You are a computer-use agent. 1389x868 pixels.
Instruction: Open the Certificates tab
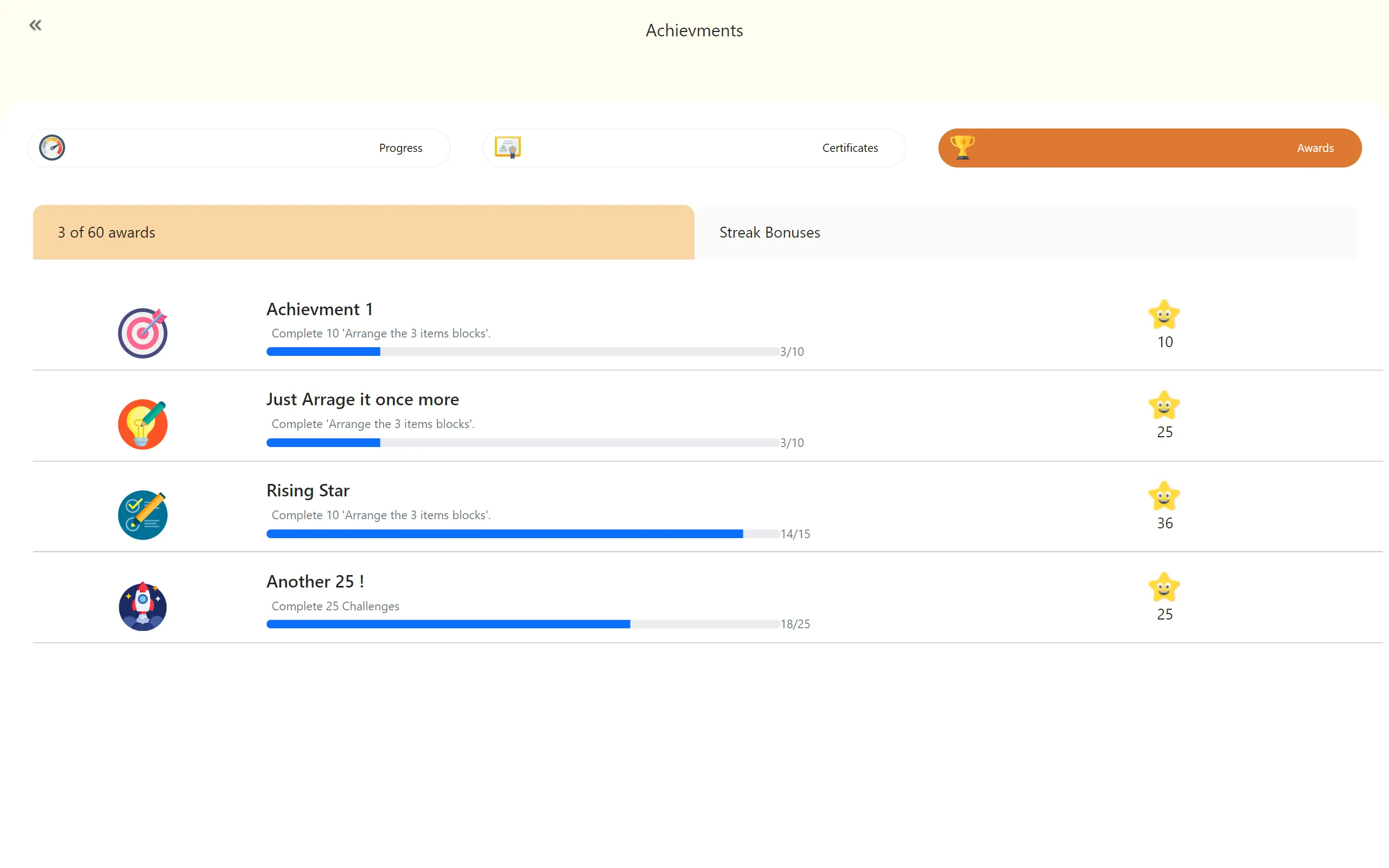(694, 148)
